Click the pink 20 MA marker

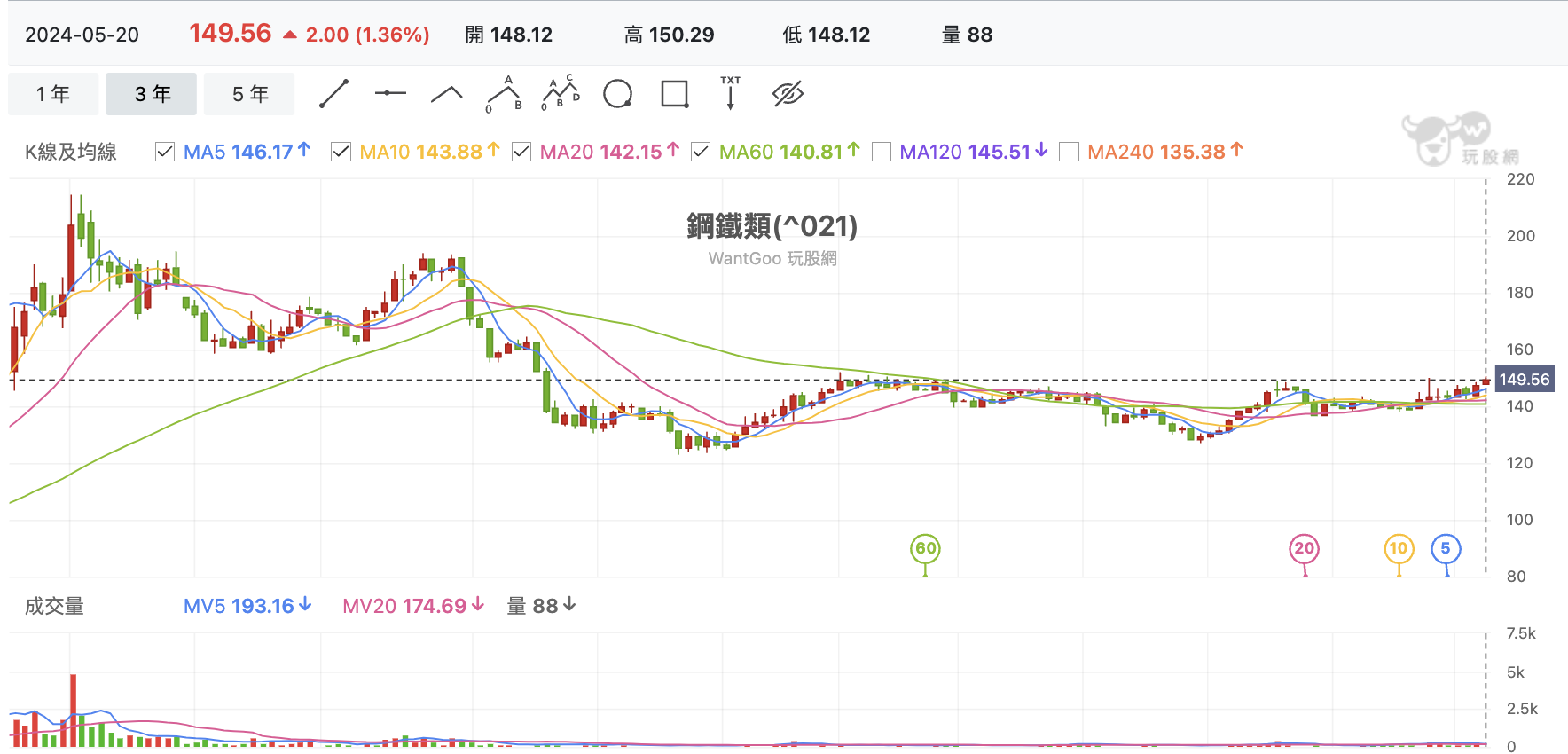coord(1304,548)
